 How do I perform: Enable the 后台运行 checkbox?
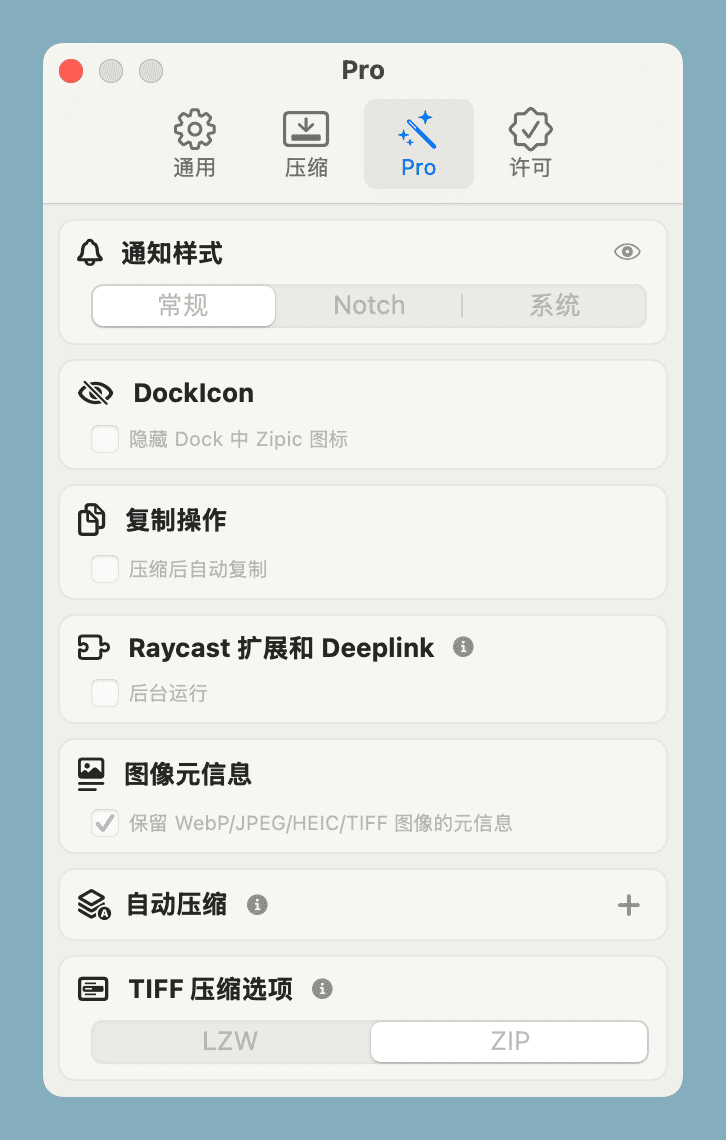click(x=105, y=693)
